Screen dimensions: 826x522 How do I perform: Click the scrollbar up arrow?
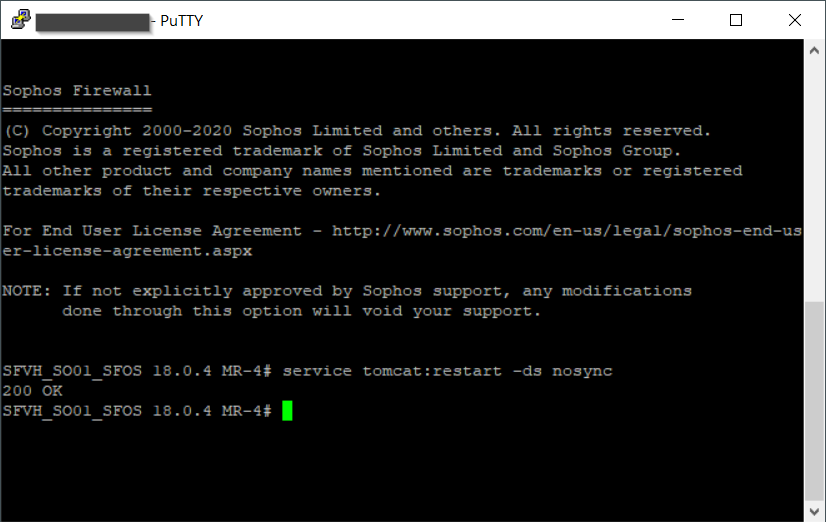814,51
